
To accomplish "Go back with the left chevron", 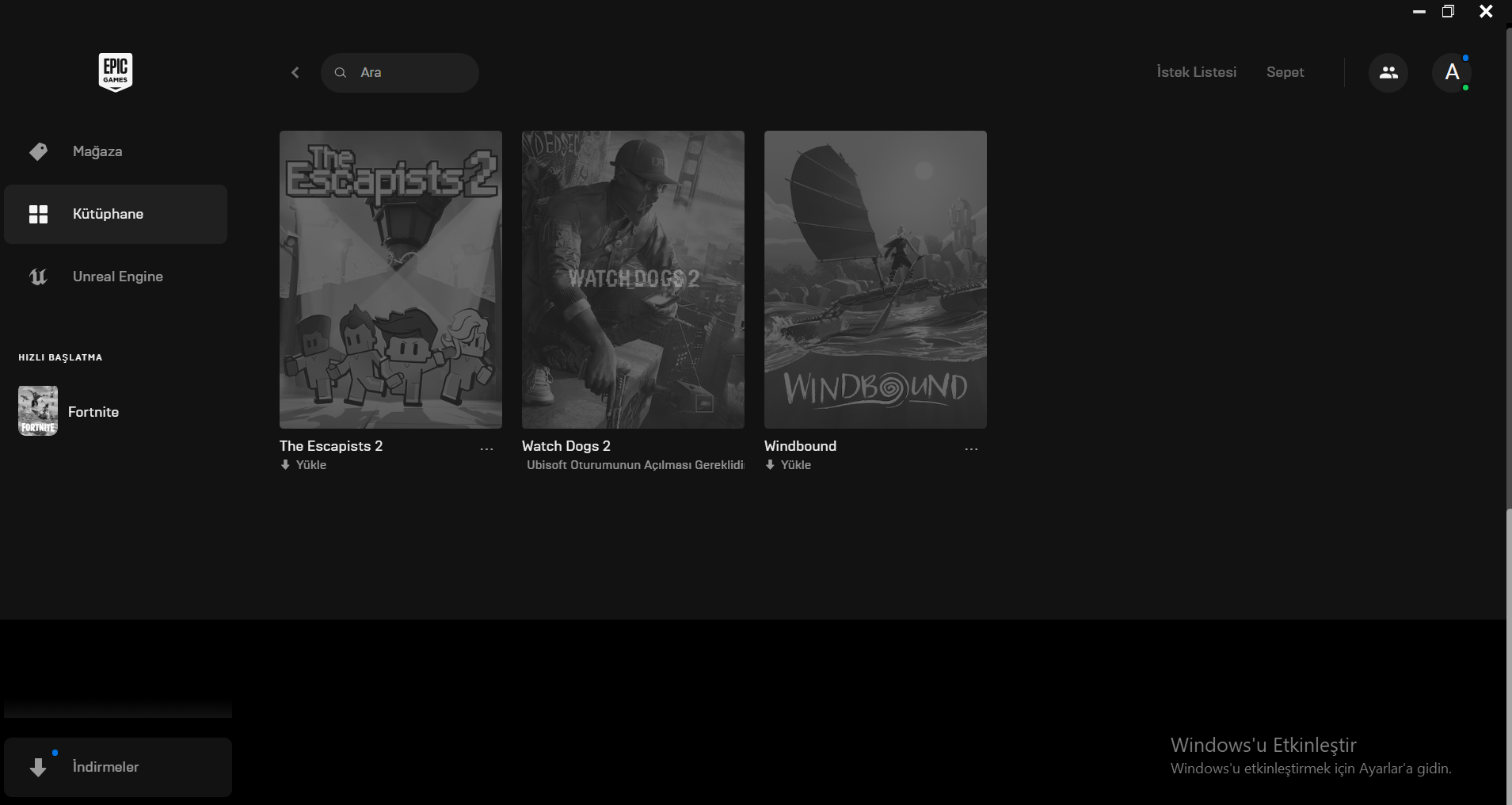I will click(x=295, y=73).
